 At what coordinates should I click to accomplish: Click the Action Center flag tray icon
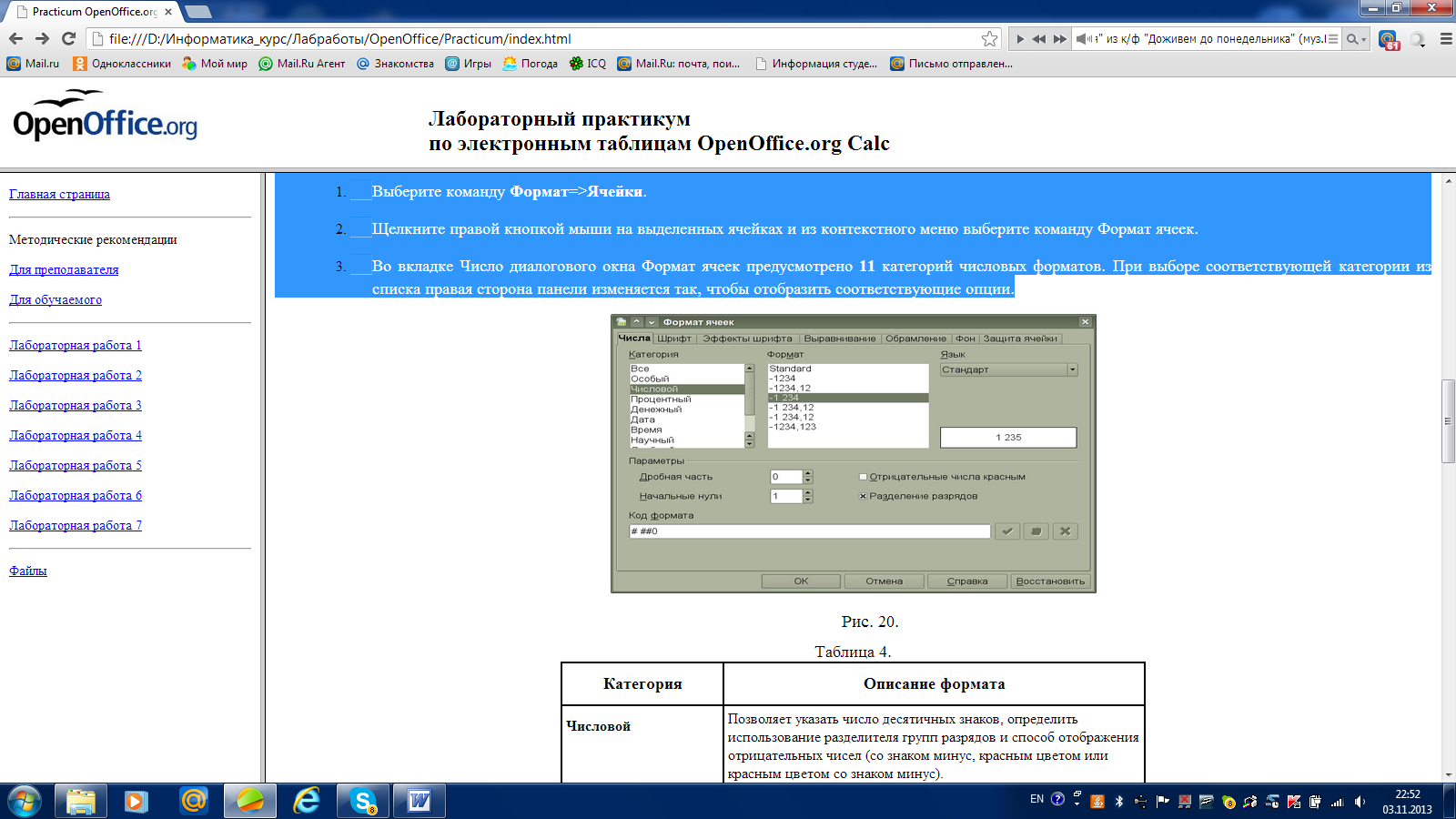pos(1162,802)
